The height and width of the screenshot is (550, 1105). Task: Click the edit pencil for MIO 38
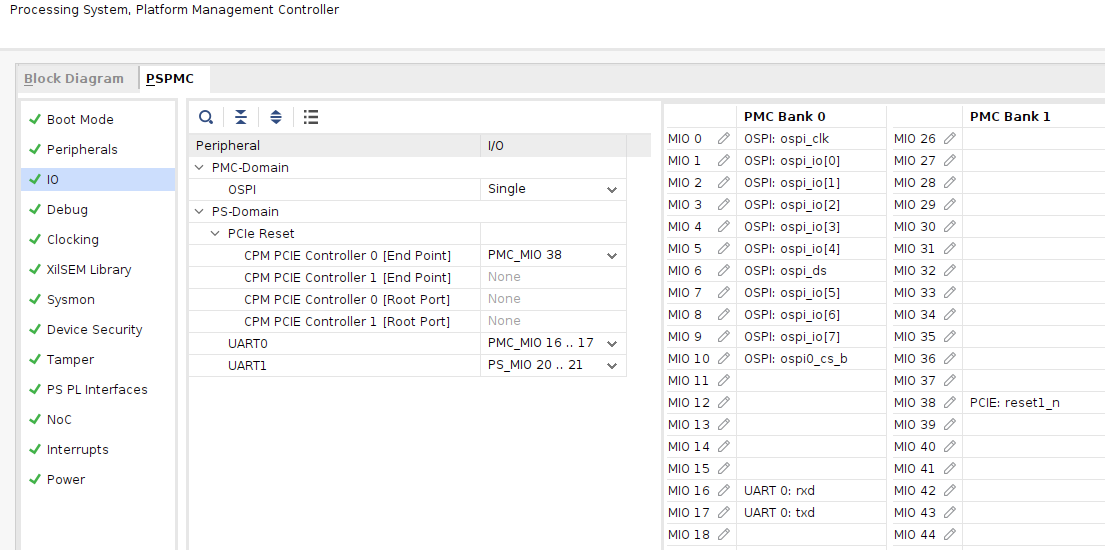949,403
